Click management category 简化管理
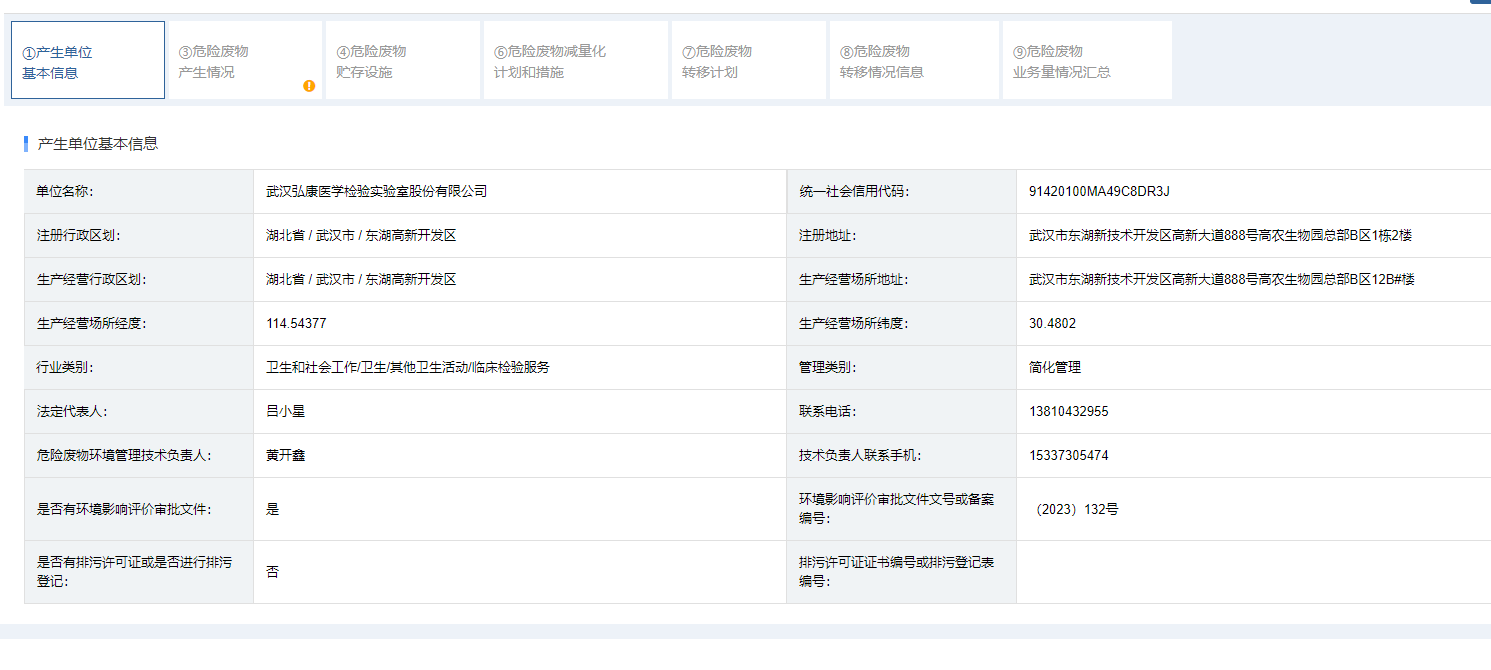Image resolution: width=1491 pixels, height=670 pixels. [1055, 367]
